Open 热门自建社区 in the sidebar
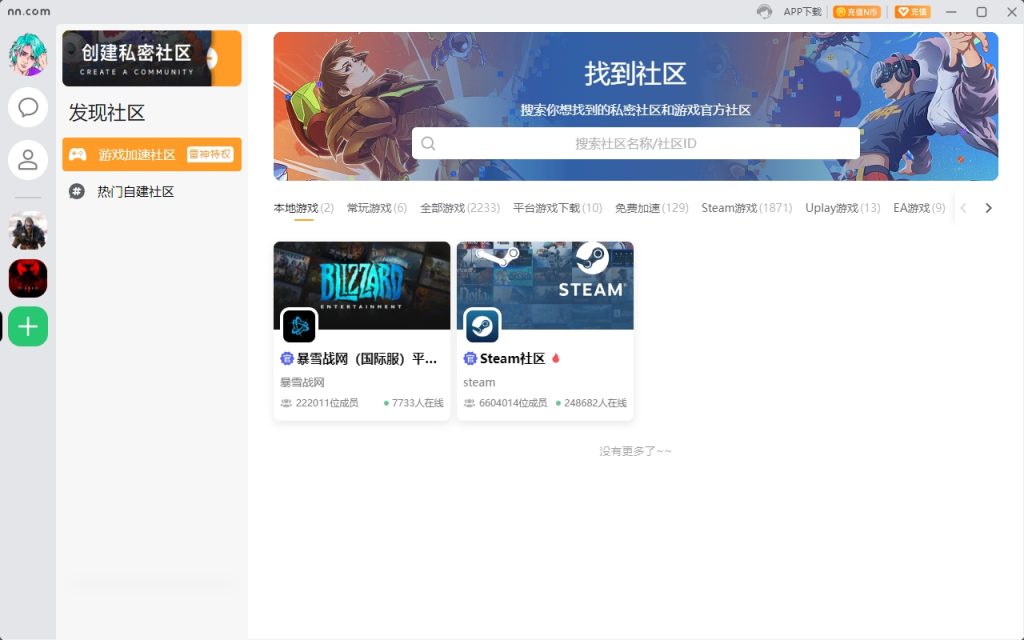 pyautogui.click(x=152, y=191)
